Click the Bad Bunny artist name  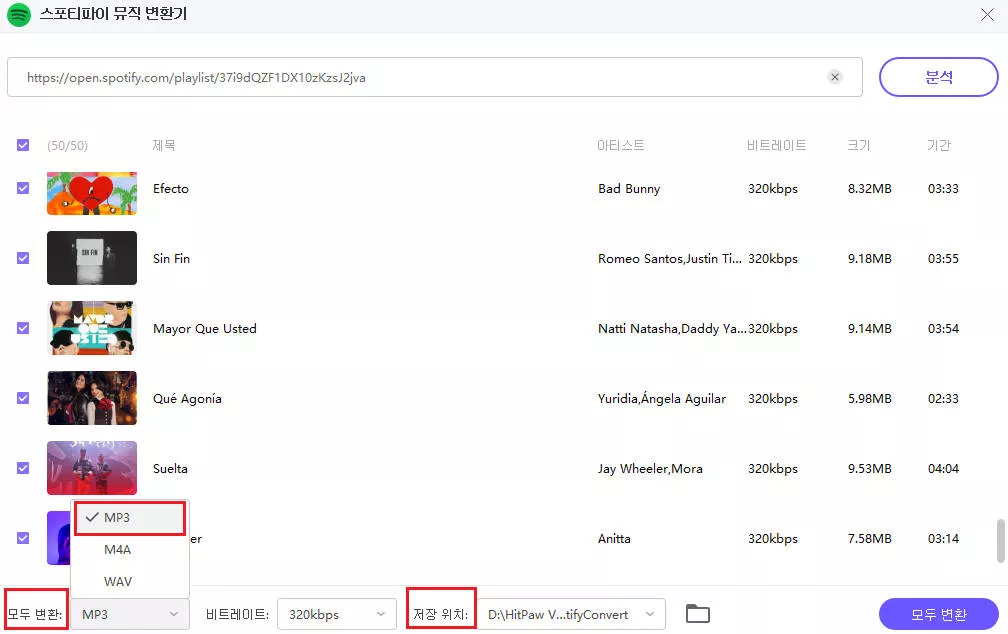coord(629,188)
